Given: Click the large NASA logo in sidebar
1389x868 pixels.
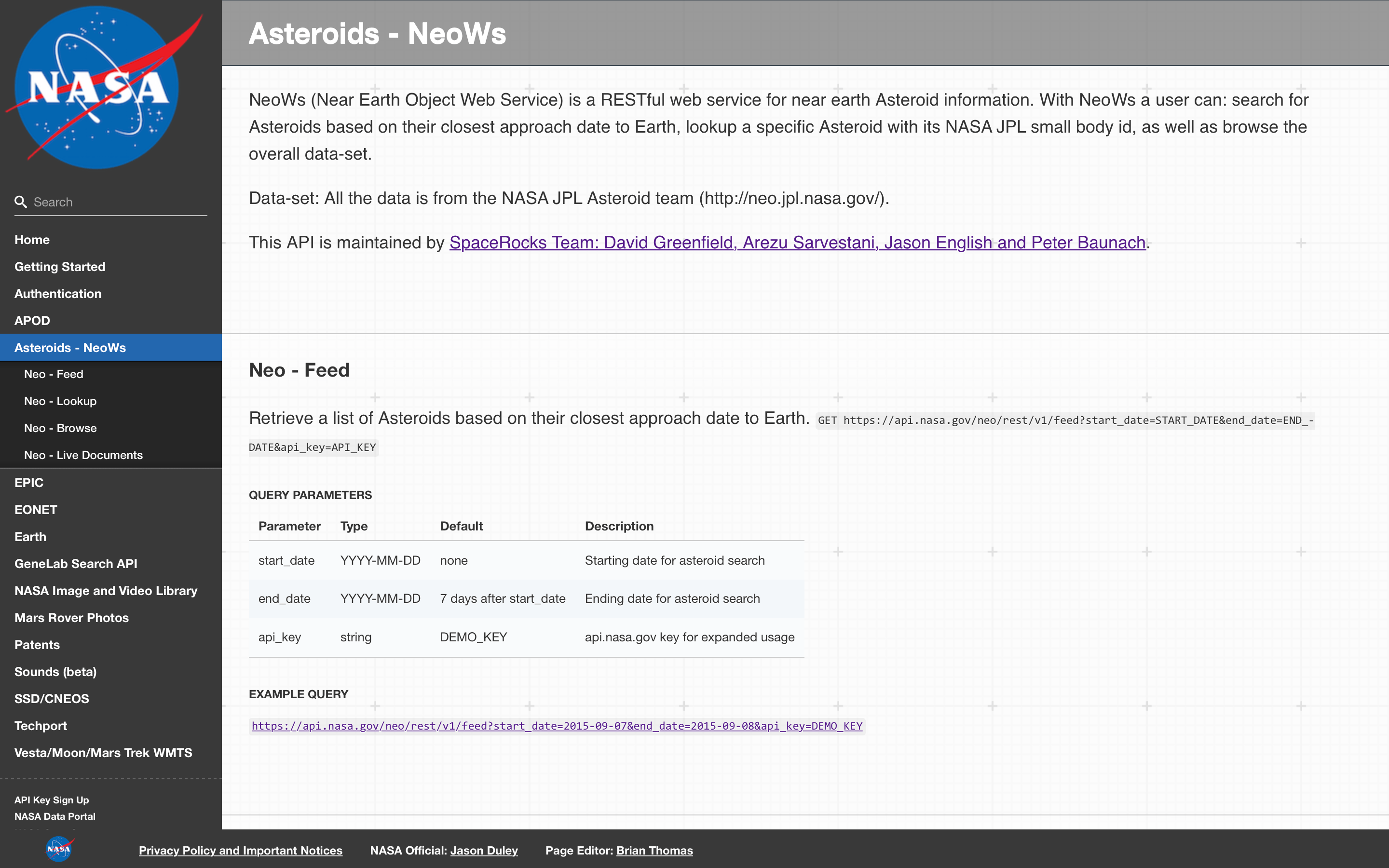Looking at the screenshot, I should coord(104,87).
